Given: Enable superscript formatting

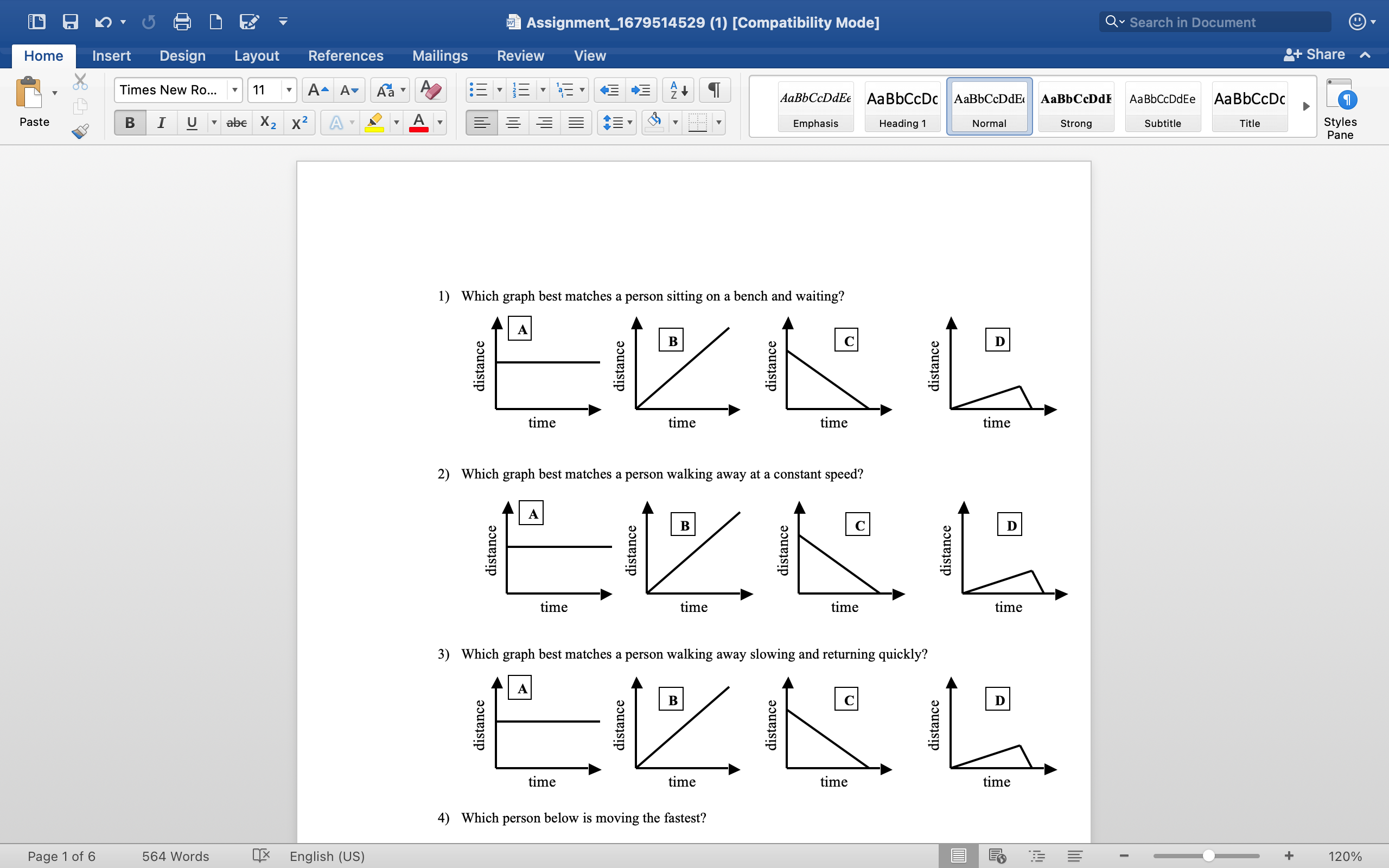Looking at the screenshot, I should pos(298,122).
